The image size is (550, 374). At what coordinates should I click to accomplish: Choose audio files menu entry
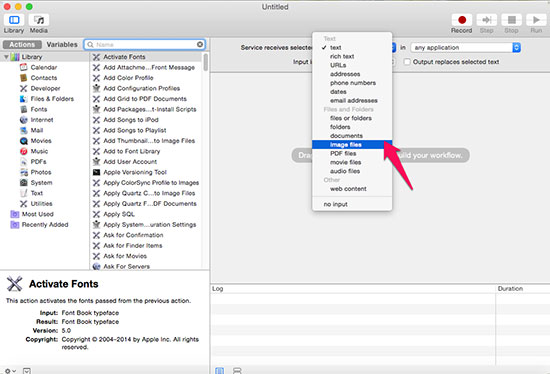352,171
